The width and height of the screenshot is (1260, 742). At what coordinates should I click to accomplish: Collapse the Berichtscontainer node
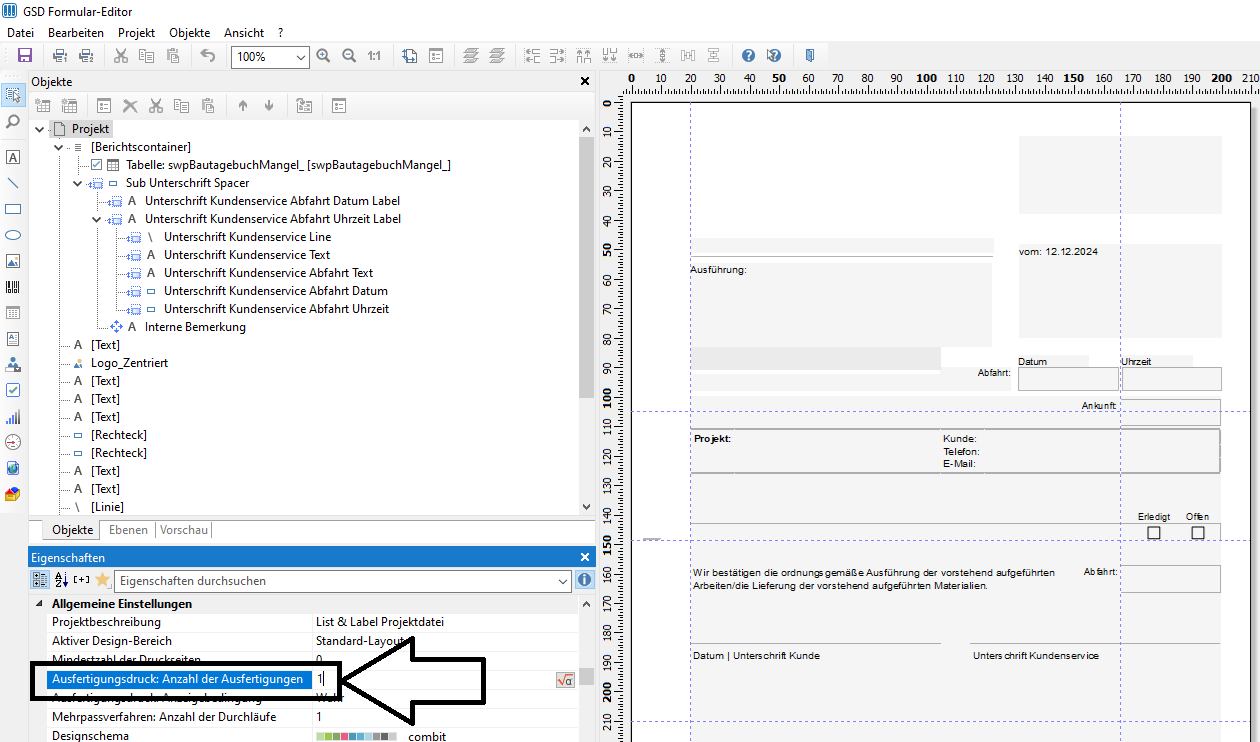59,147
